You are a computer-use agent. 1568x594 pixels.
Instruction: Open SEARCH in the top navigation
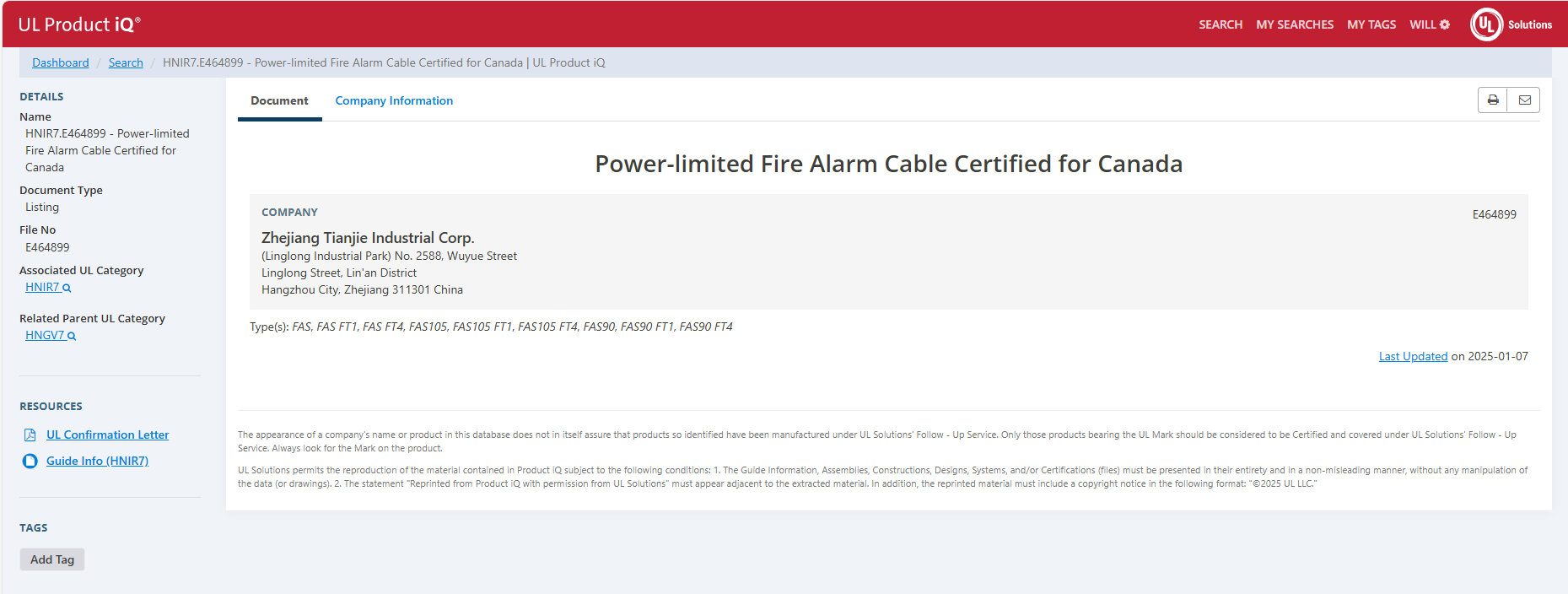click(x=1220, y=24)
